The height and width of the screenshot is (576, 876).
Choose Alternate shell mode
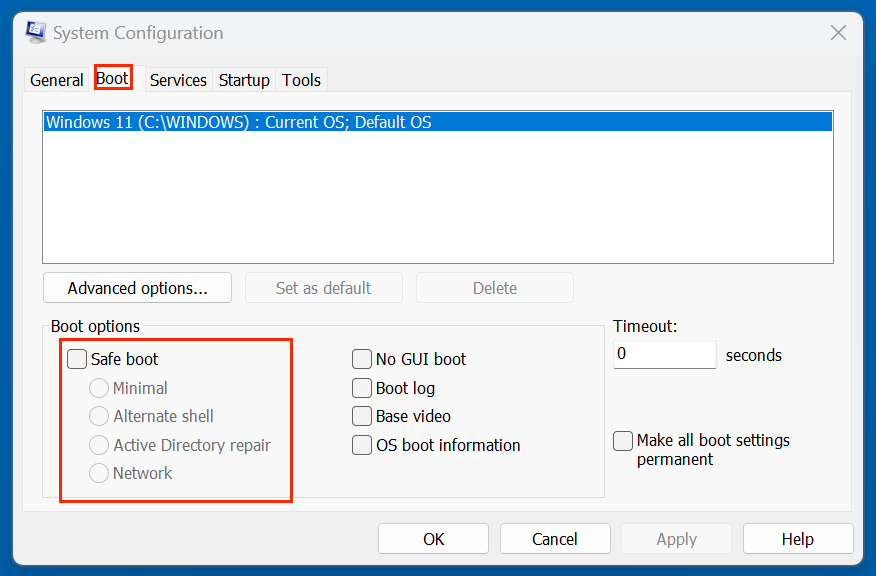tap(100, 416)
